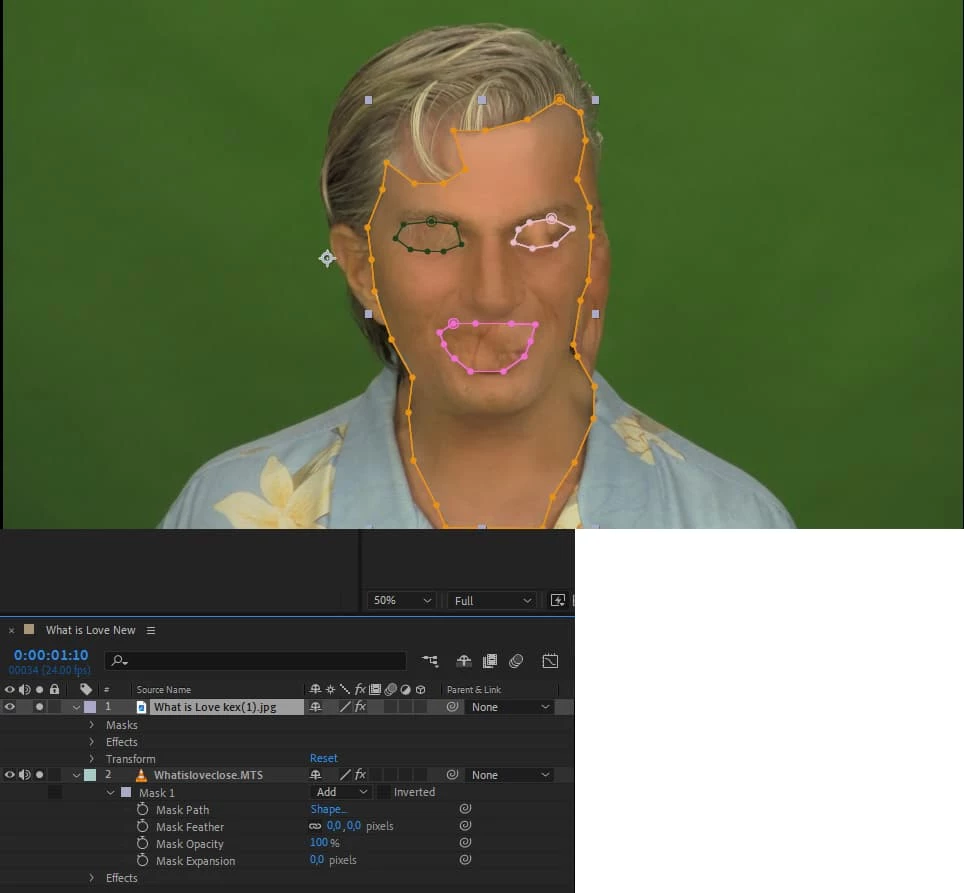Image resolution: width=964 pixels, height=893 pixels.
Task: Hide the Whatisloveclose.MTS layer video
Action: (10, 774)
